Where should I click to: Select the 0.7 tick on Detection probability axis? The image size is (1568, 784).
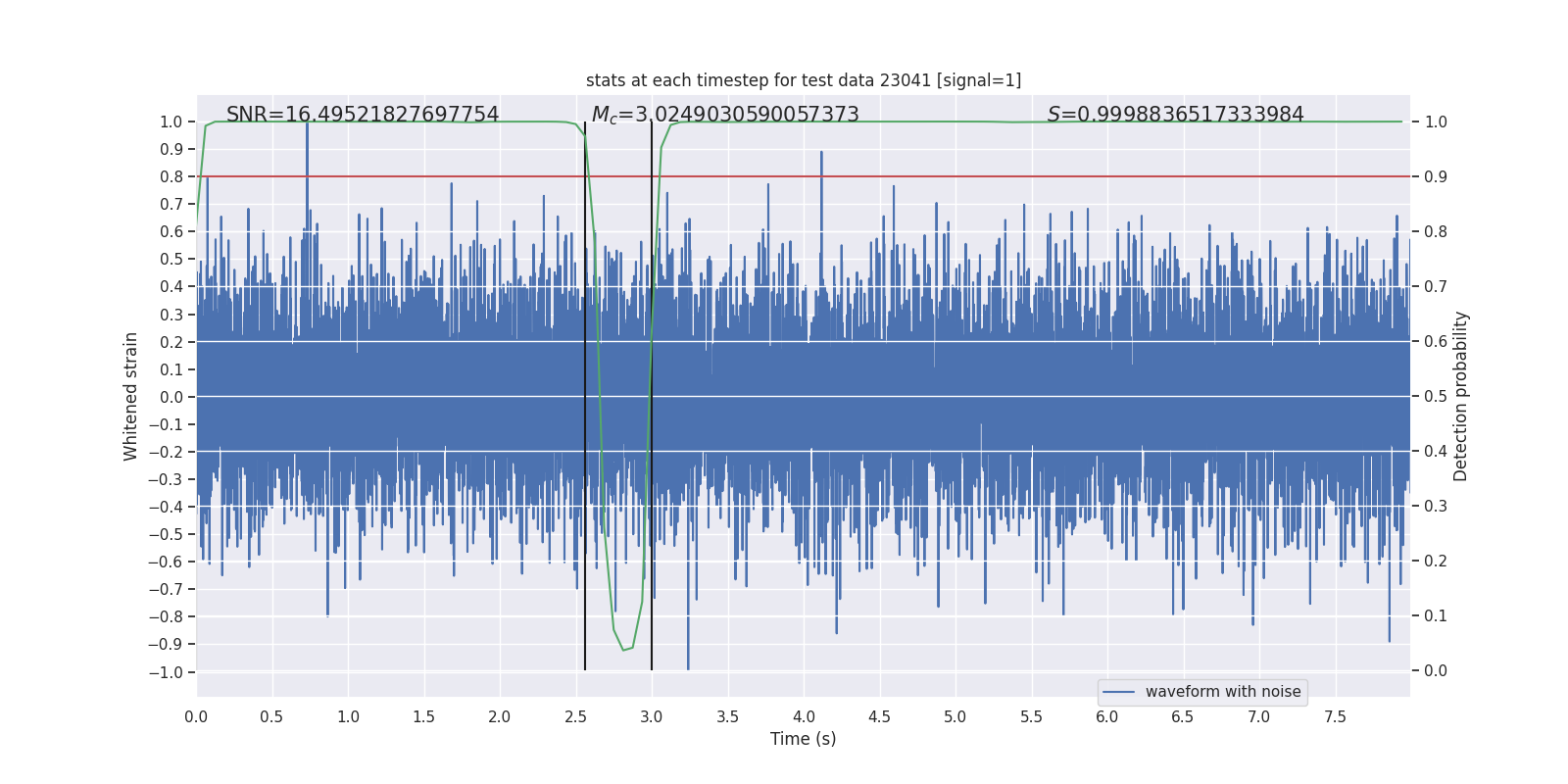click(x=1436, y=286)
